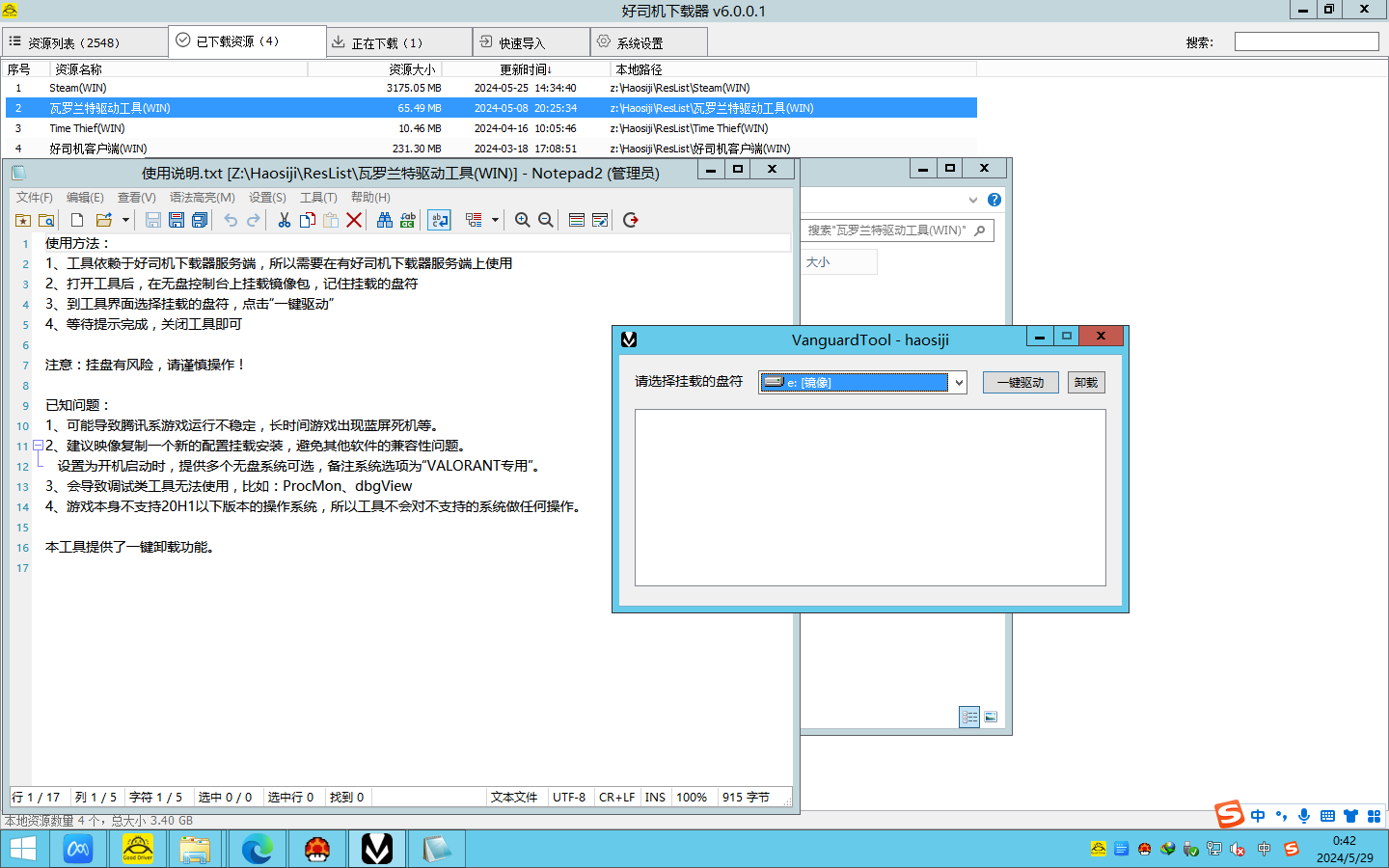Switch Explorer to large icons view
This screenshot has width=1389, height=868.
click(991, 717)
